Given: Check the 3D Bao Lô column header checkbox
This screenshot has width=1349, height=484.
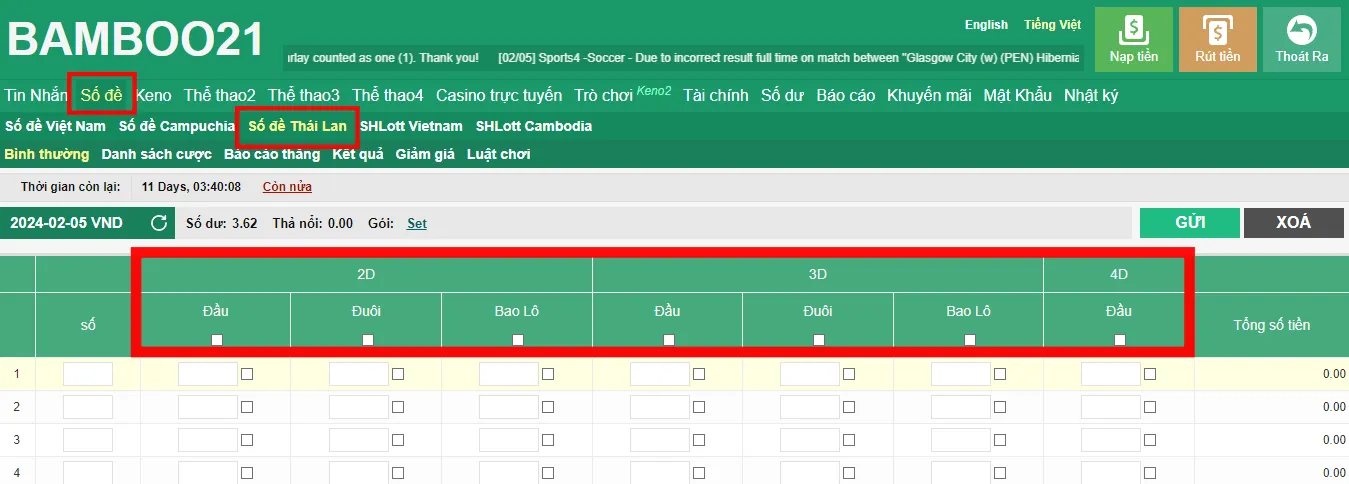Looking at the screenshot, I should (969, 340).
